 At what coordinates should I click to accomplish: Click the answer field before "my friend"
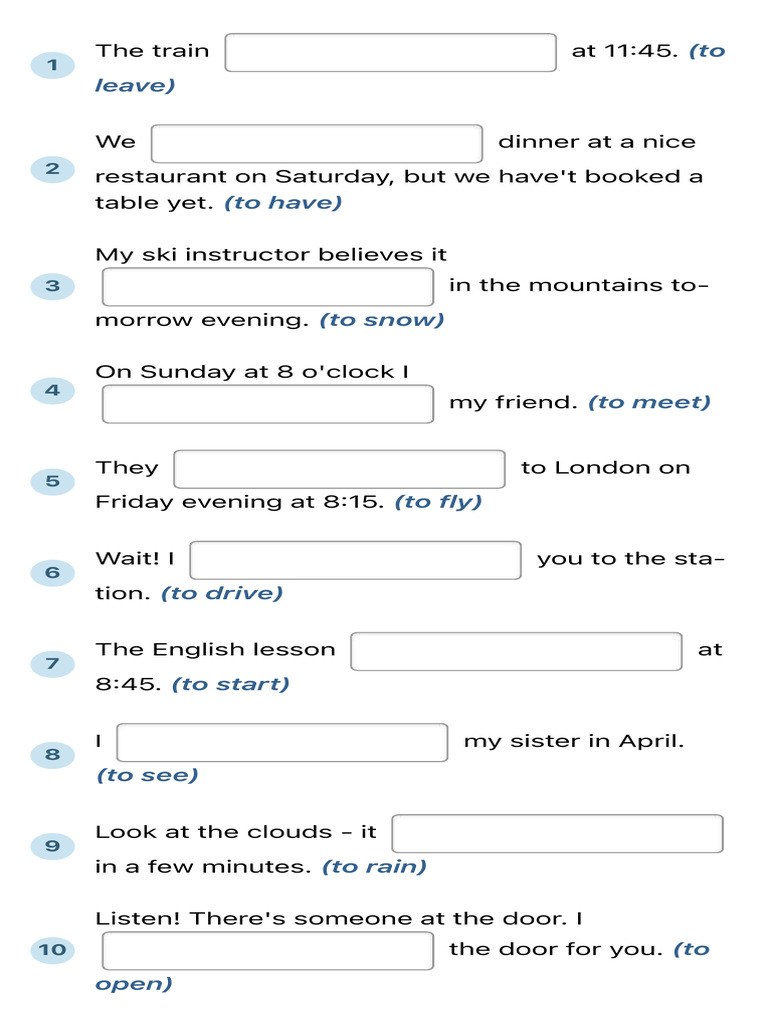[x=267, y=404]
